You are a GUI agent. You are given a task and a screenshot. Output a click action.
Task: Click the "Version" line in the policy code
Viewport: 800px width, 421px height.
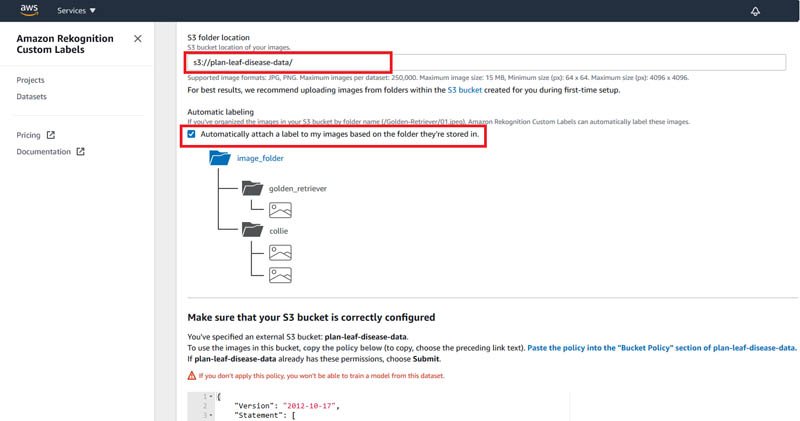pyautogui.click(x=287, y=406)
